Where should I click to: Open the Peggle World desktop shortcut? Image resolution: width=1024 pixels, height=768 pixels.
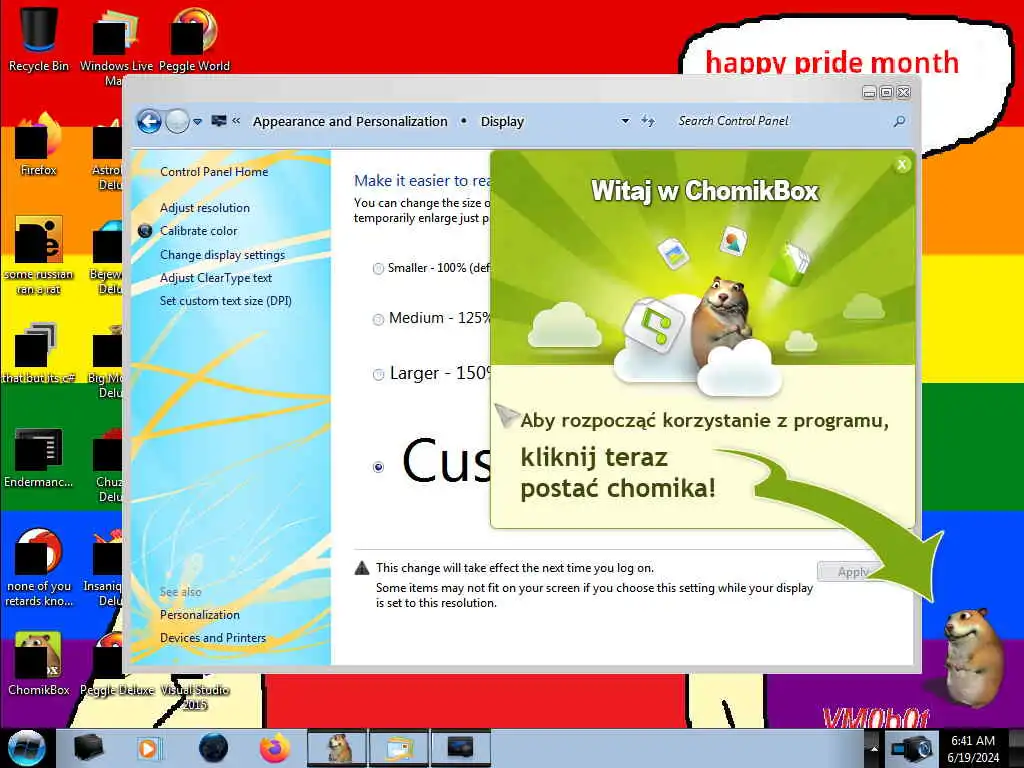coord(194,39)
